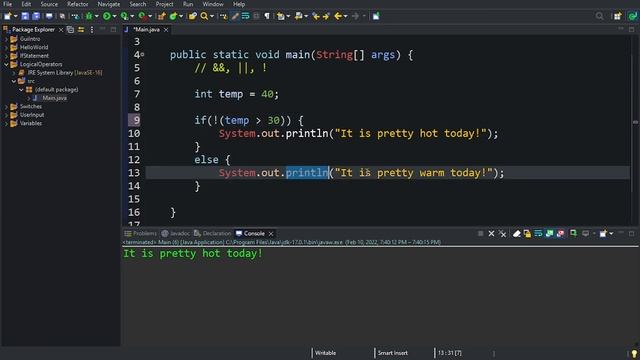The image size is (640, 360).
Task: Click the Pin Console icon
Action: coord(573,233)
